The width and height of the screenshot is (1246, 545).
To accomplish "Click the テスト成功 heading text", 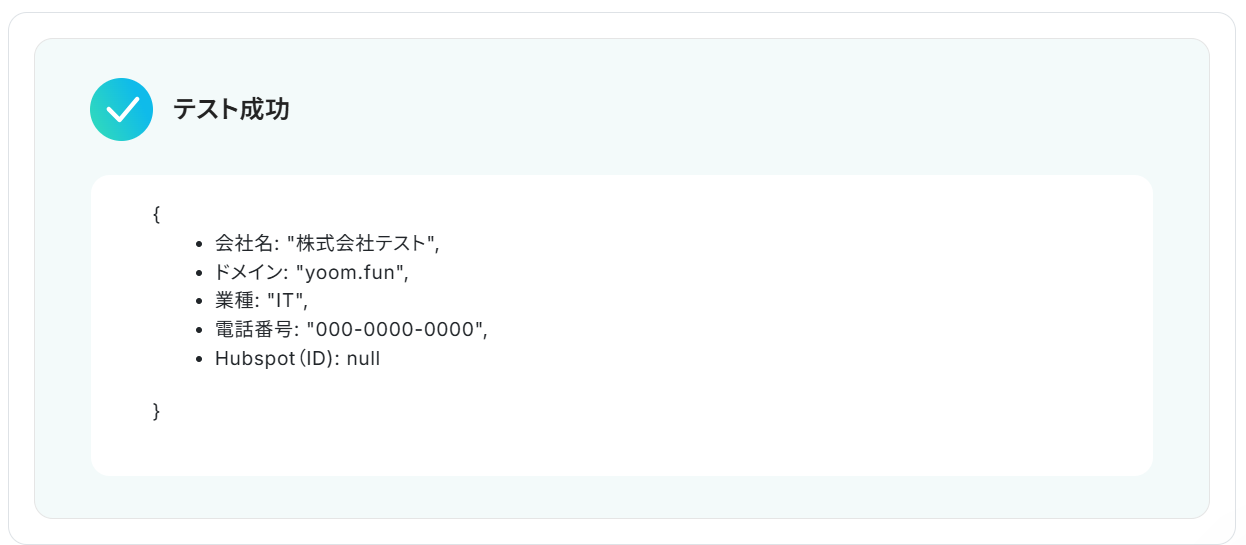I will (x=231, y=110).
